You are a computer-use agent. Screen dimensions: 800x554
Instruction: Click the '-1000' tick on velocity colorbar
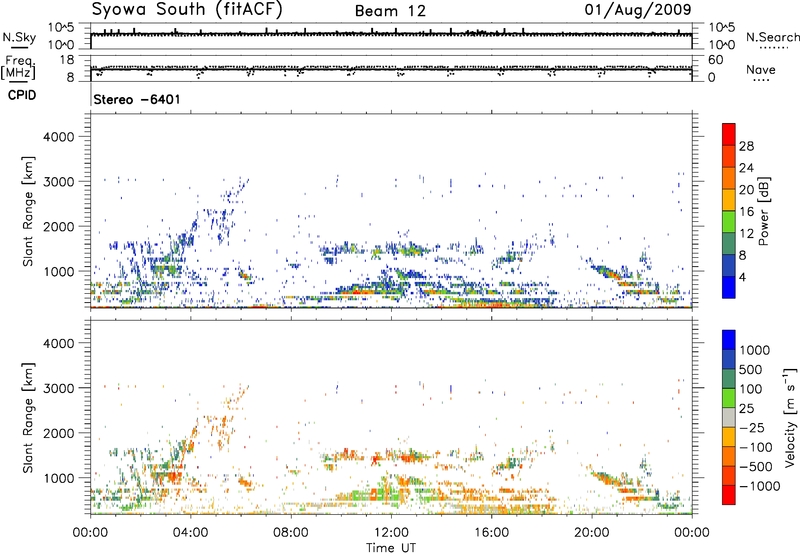click(x=760, y=486)
